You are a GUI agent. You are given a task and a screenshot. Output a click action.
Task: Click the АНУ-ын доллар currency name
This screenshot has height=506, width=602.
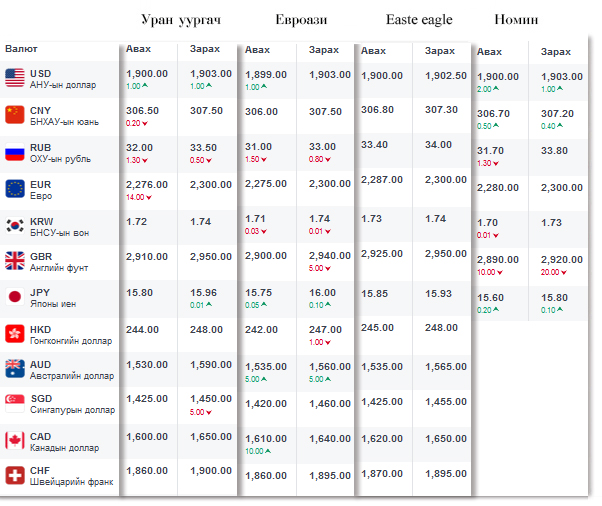click(62, 85)
